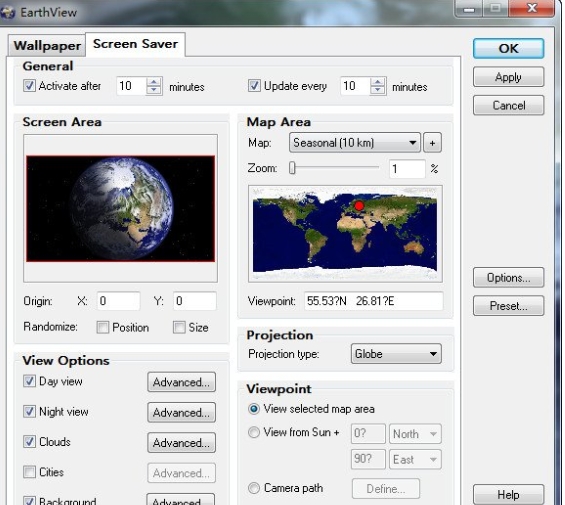Image resolution: width=565 pixels, height=505 pixels.
Task: Toggle the Activate after checkbox
Action: point(29,86)
